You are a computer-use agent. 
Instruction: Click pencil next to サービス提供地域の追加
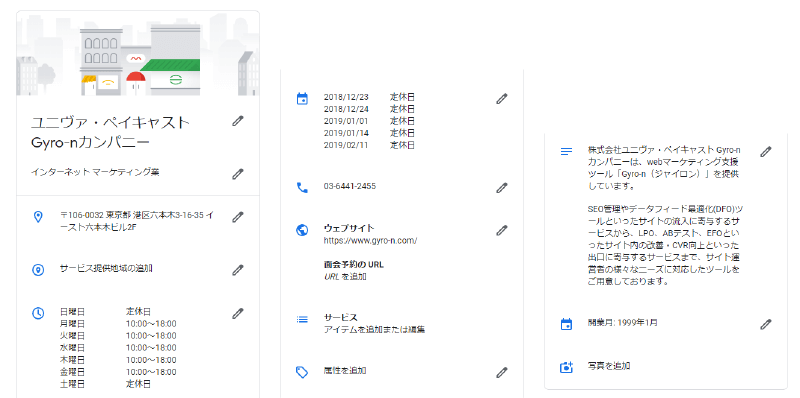point(238,270)
